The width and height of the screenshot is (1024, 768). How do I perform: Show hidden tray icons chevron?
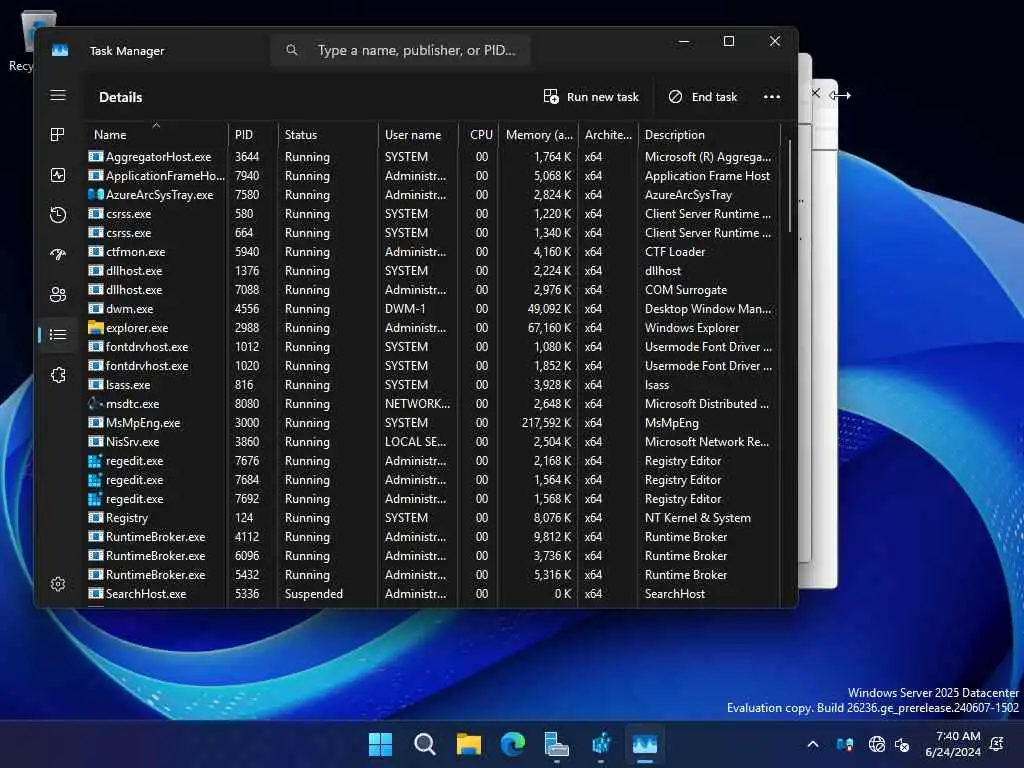(x=813, y=744)
